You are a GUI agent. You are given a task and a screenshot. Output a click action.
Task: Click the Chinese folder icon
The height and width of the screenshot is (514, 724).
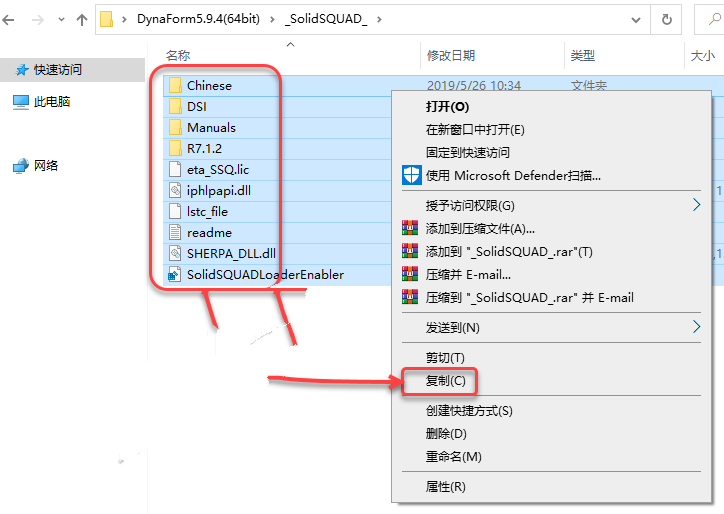click(x=175, y=85)
